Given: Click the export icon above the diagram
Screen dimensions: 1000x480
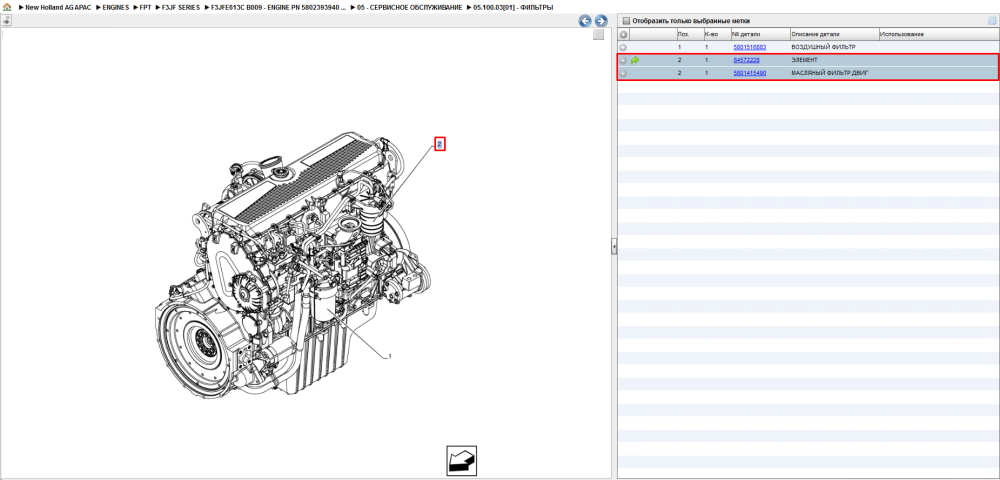Looking at the screenshot, I should 6,20.
